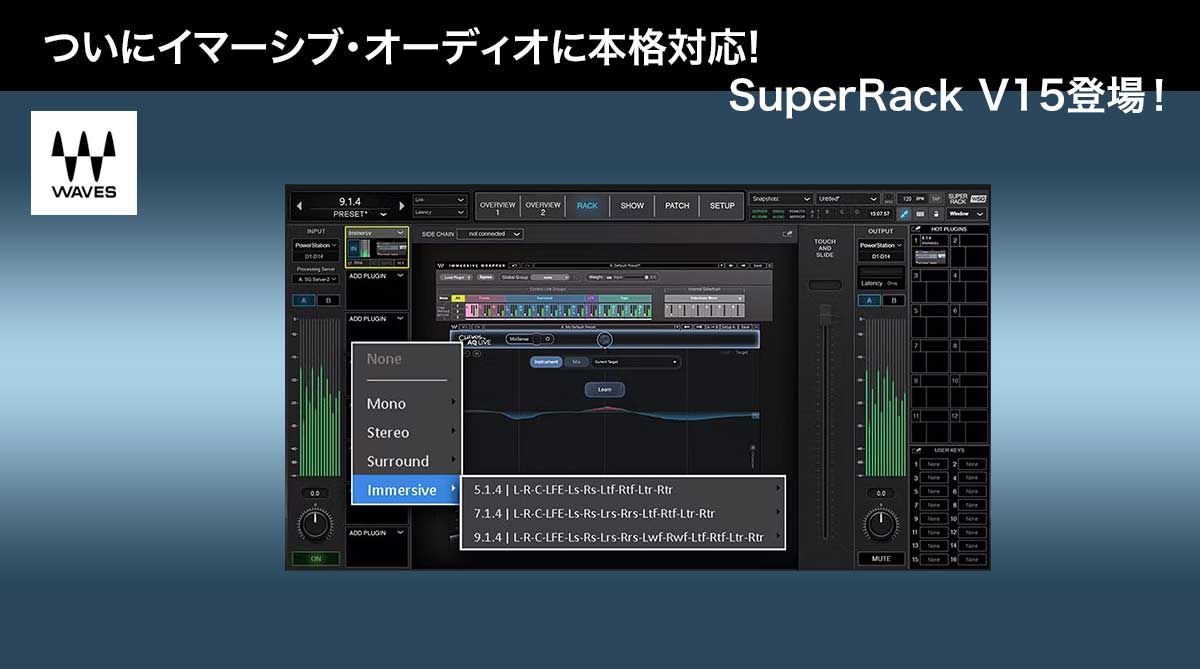This screenshot has height=669, width=1200.
Task: Select the 9.1.4 immersive format
Action: (x=623, y=537)
